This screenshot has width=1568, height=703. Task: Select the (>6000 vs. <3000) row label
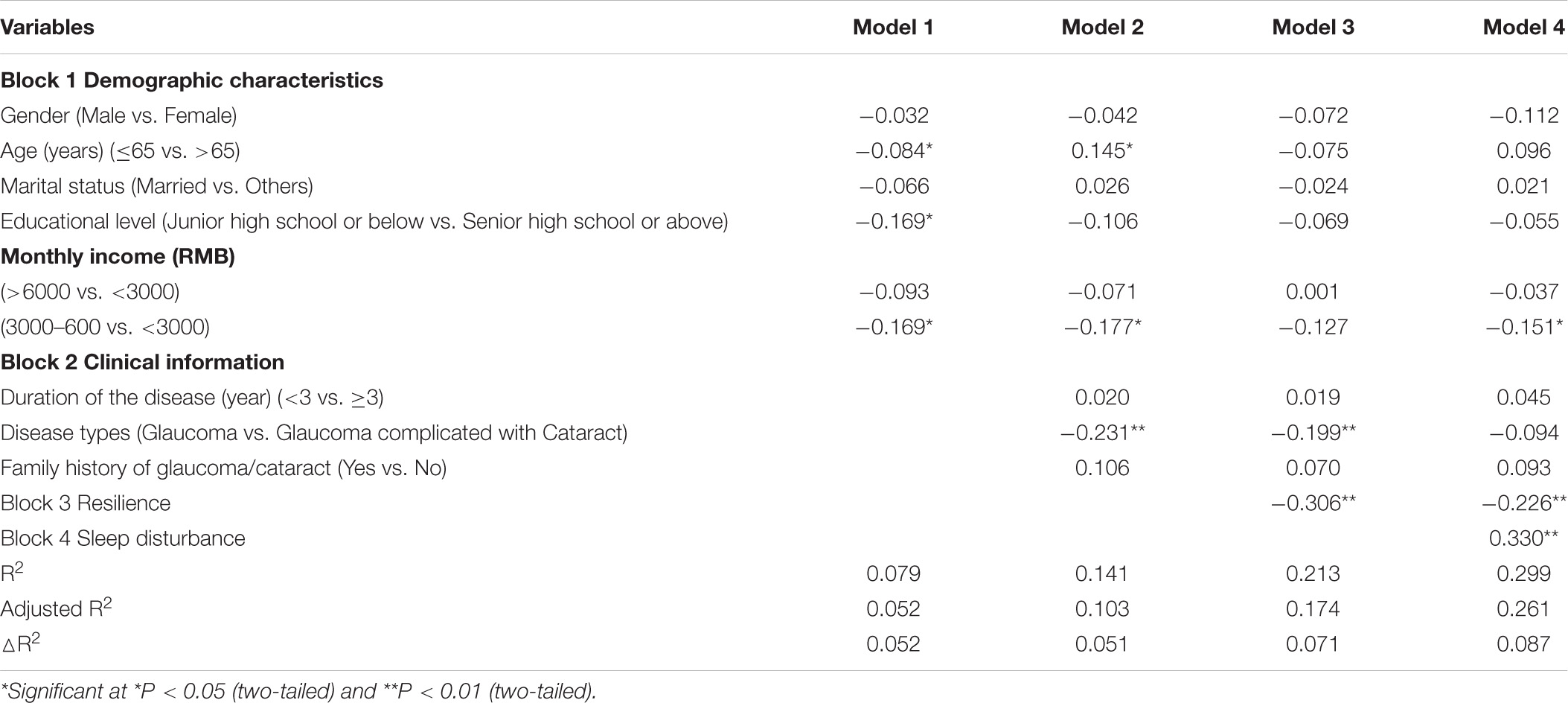point(90,291)
